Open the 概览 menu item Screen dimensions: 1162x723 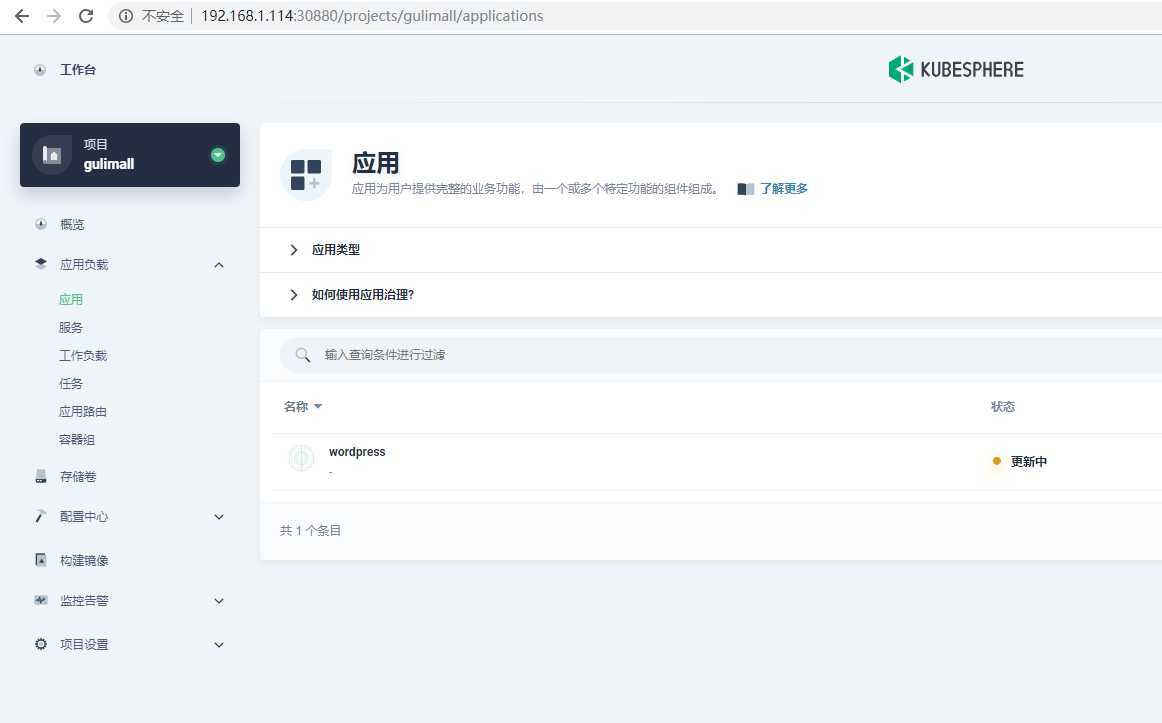point(72,224)
